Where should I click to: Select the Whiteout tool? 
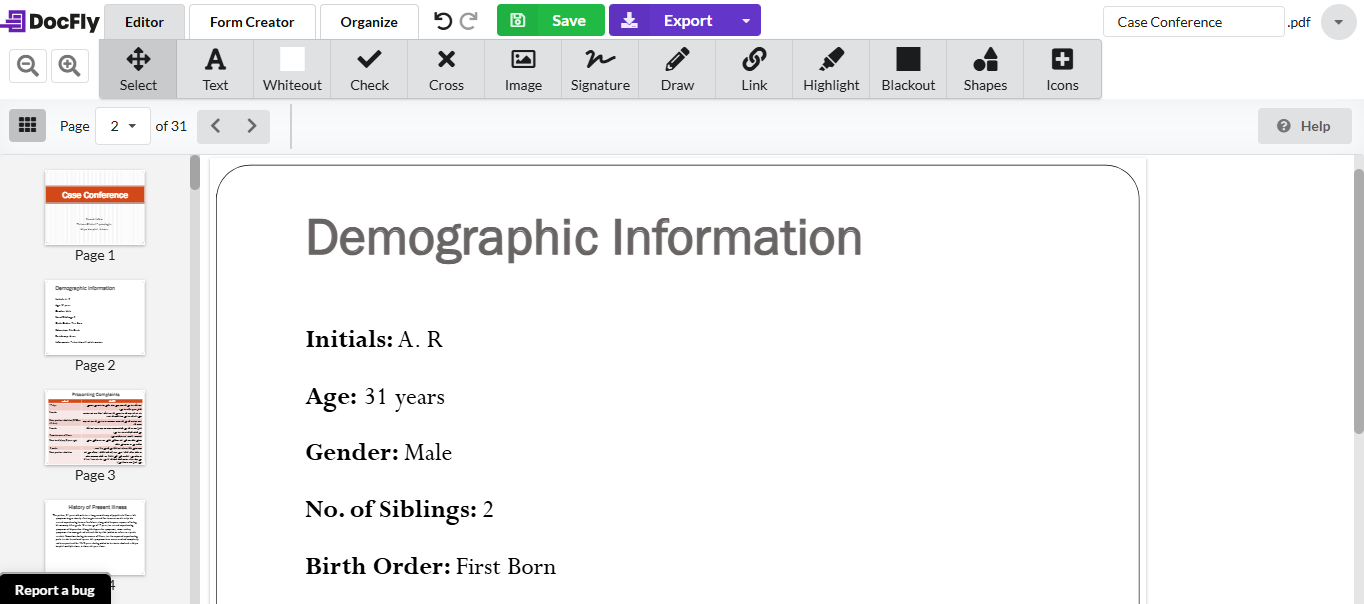(x=291, y=68)
